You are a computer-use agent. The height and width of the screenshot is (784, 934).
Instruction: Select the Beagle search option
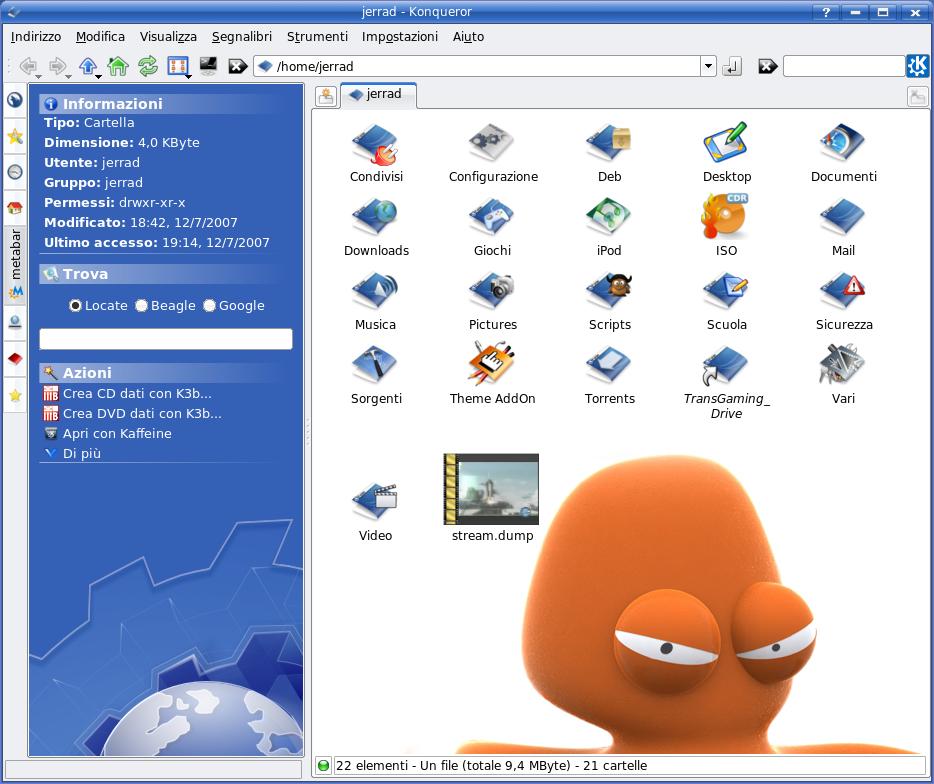click(x=165, y=306)
